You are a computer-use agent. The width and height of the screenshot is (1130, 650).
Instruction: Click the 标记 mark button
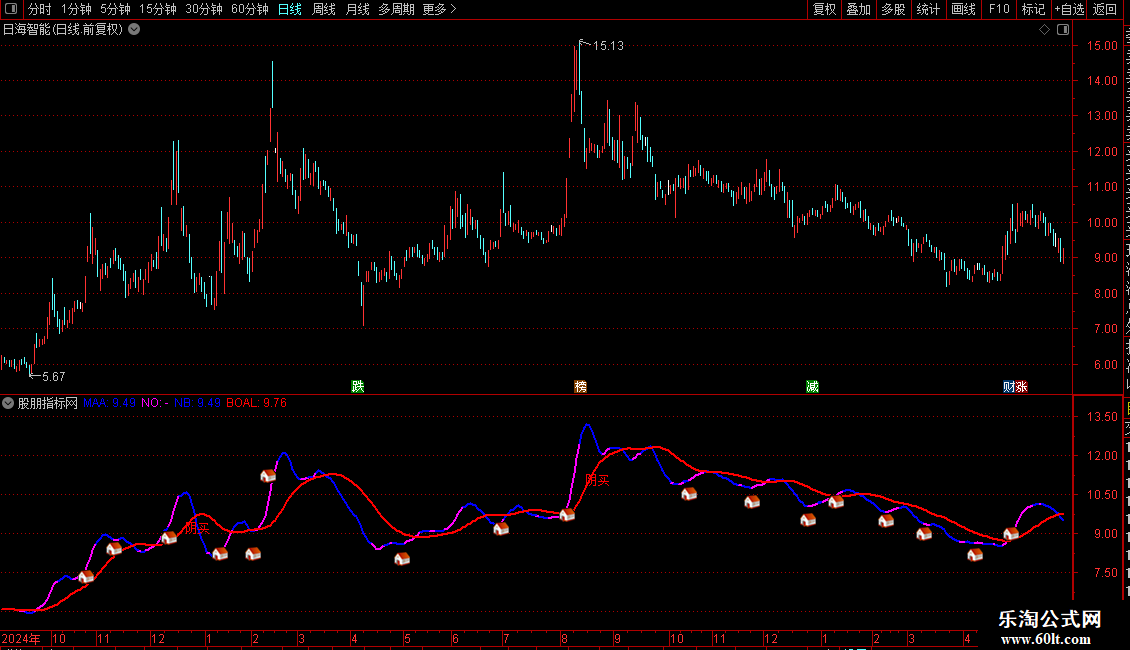(x=1033, y=9)
